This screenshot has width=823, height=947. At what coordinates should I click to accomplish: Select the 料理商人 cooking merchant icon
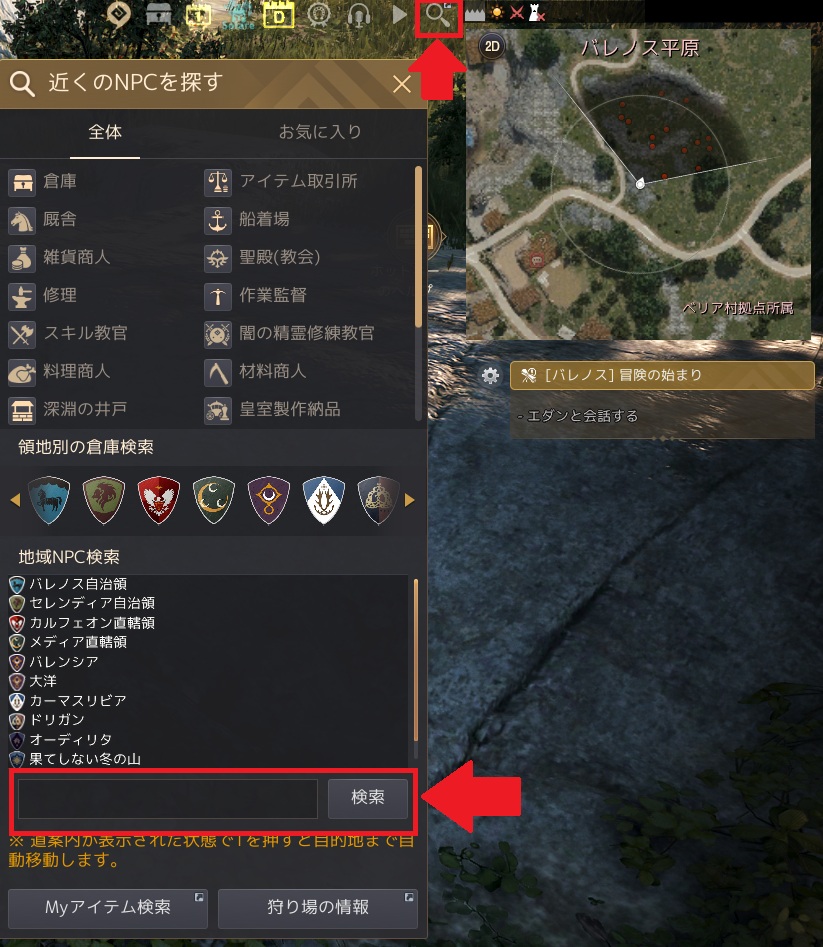pyautogui.click(x=22, y=372)
